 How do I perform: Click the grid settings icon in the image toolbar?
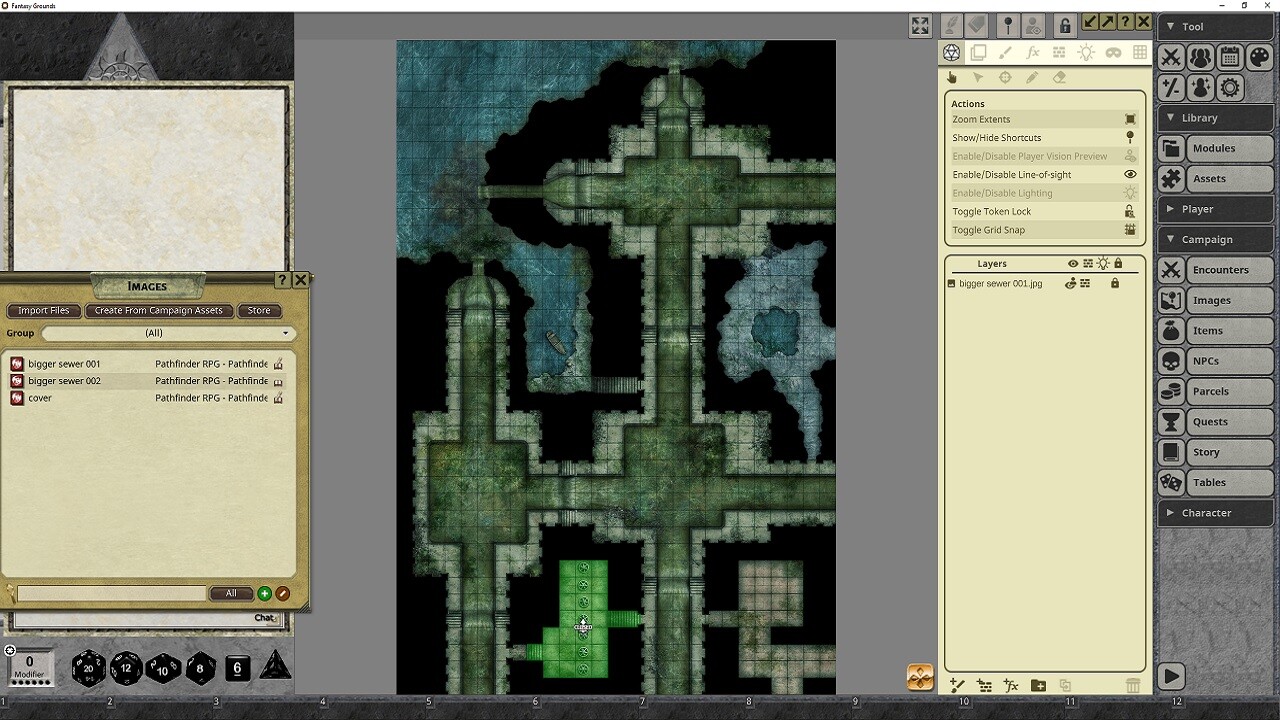click(x=1138, y=53)
